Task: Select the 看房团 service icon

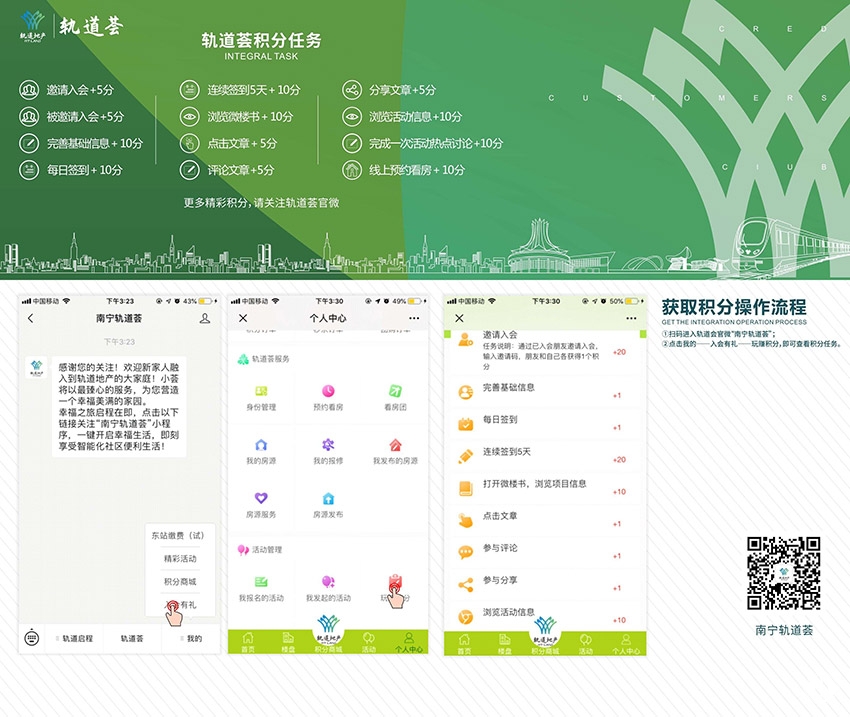Action: 395,391
